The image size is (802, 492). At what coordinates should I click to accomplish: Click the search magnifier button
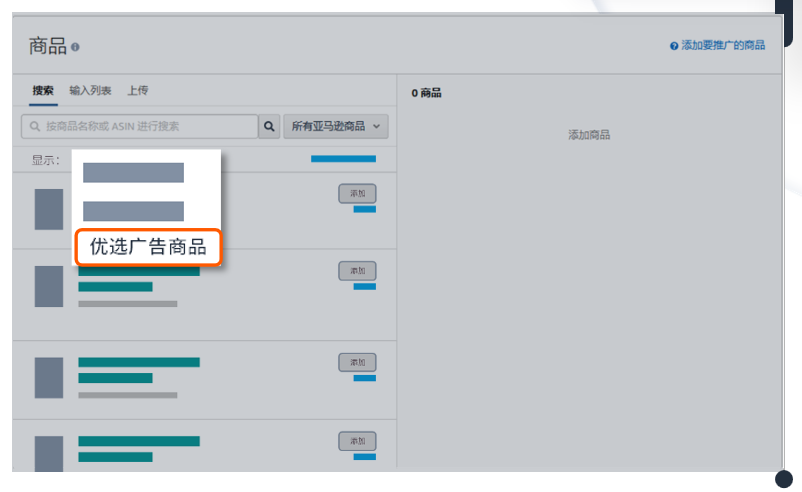click(269, 126)
